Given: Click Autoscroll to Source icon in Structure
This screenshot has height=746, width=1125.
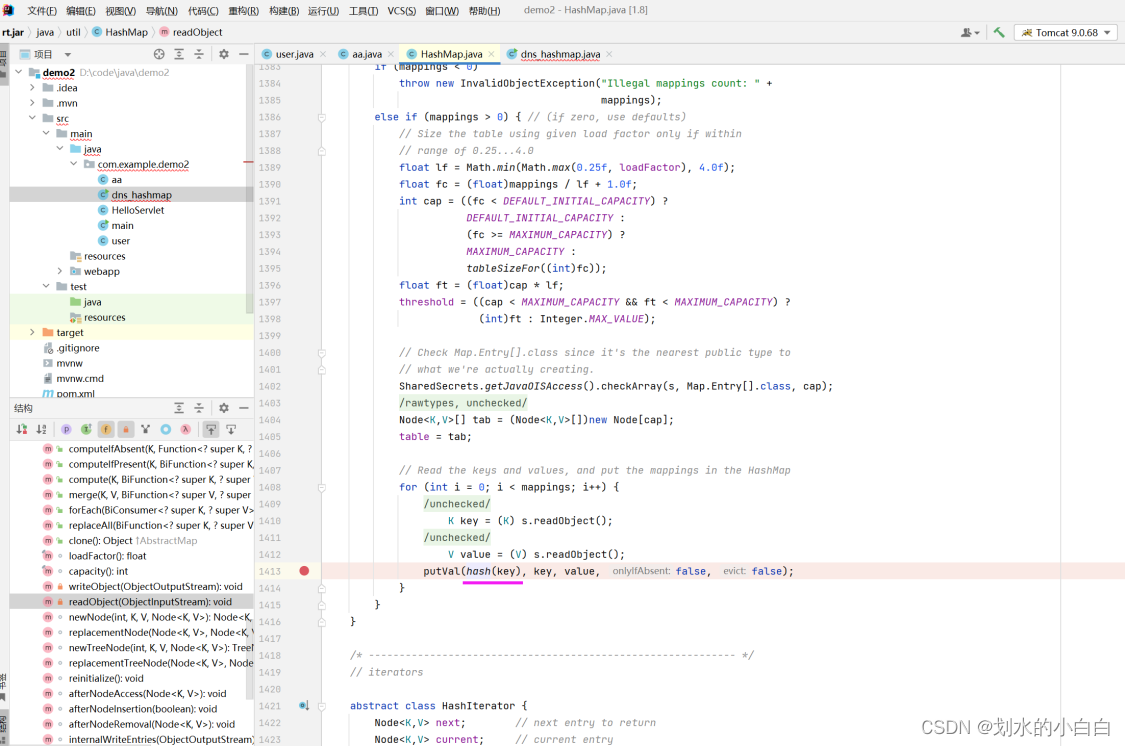Looking at the screenshot, I should [211, 429].
